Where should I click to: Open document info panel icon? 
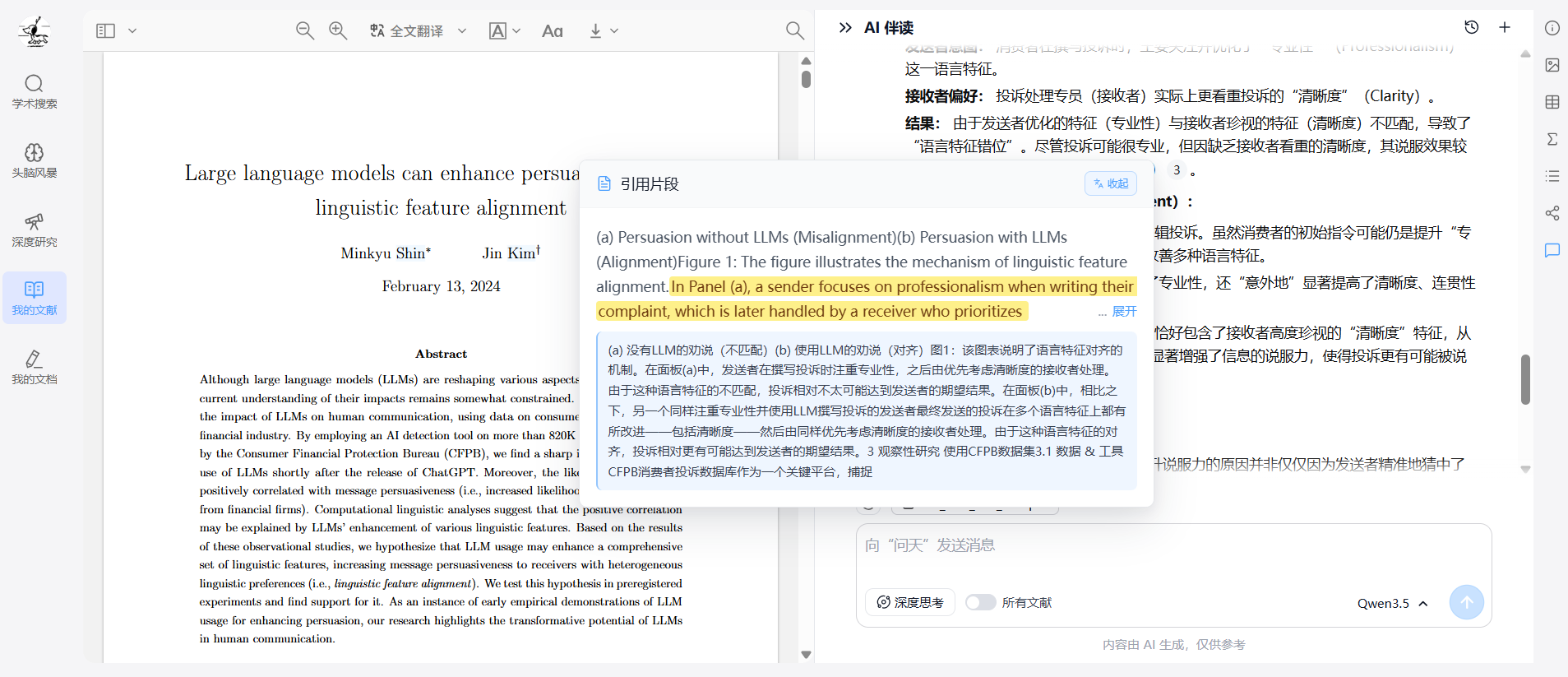point(1552,28)
